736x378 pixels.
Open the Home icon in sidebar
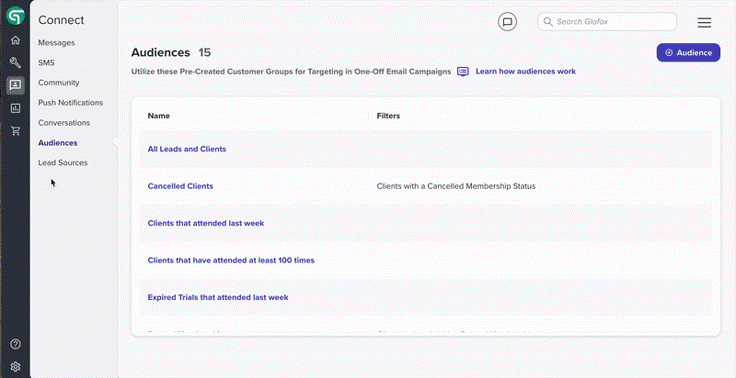[x=15, y=40]
